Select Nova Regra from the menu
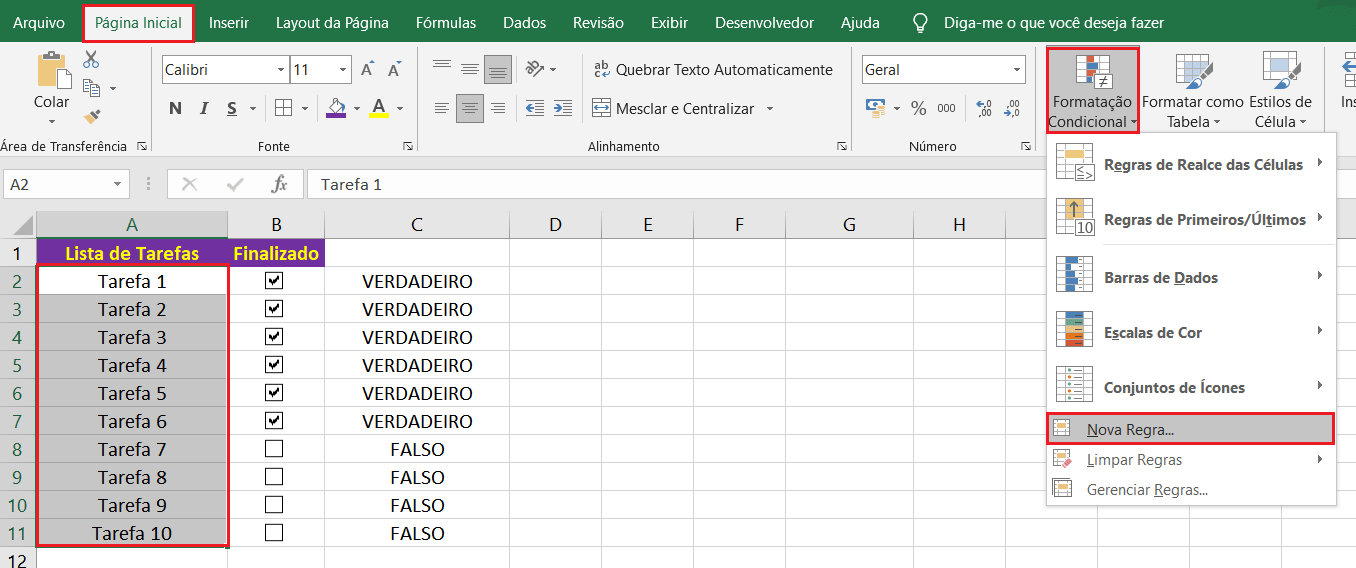This screenshot has height=568, width=1356. click(1130, 429)
